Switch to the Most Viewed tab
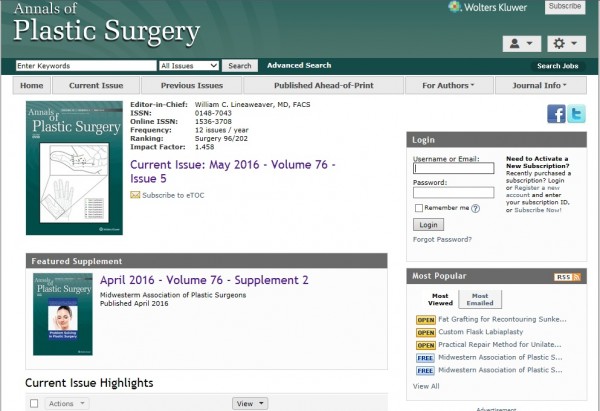Viewport: 600px width, 411px height. (440, 299)
